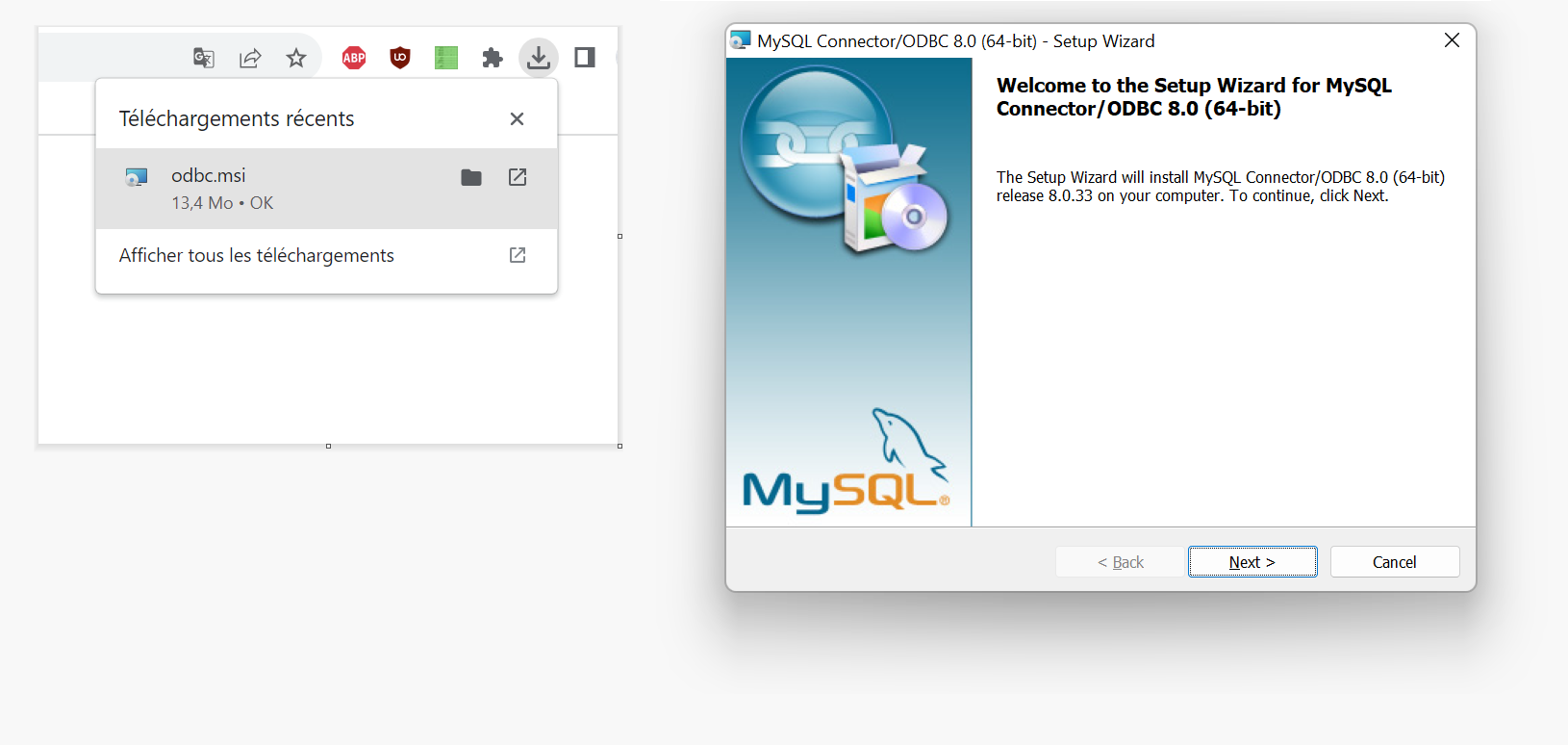
Task: Click the green square extension icon
Action: click(x=446, y=58)
